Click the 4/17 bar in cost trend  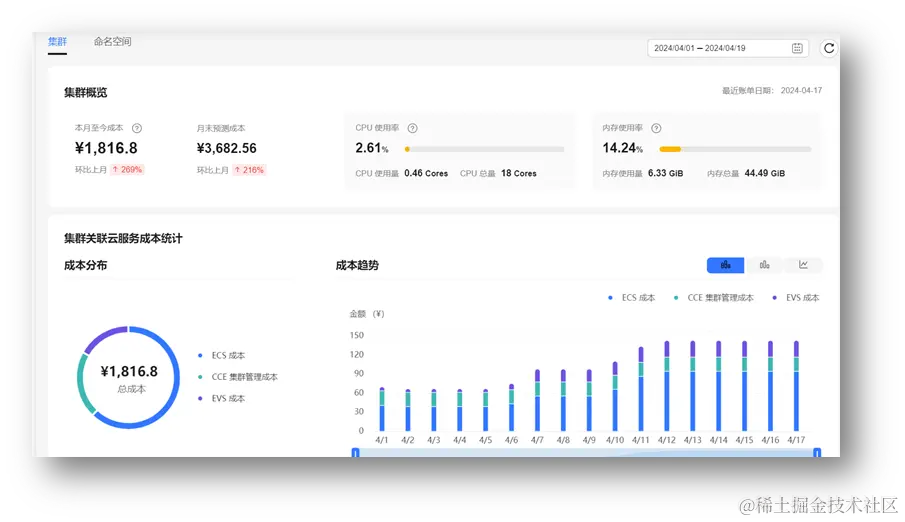tap(796, 386)
